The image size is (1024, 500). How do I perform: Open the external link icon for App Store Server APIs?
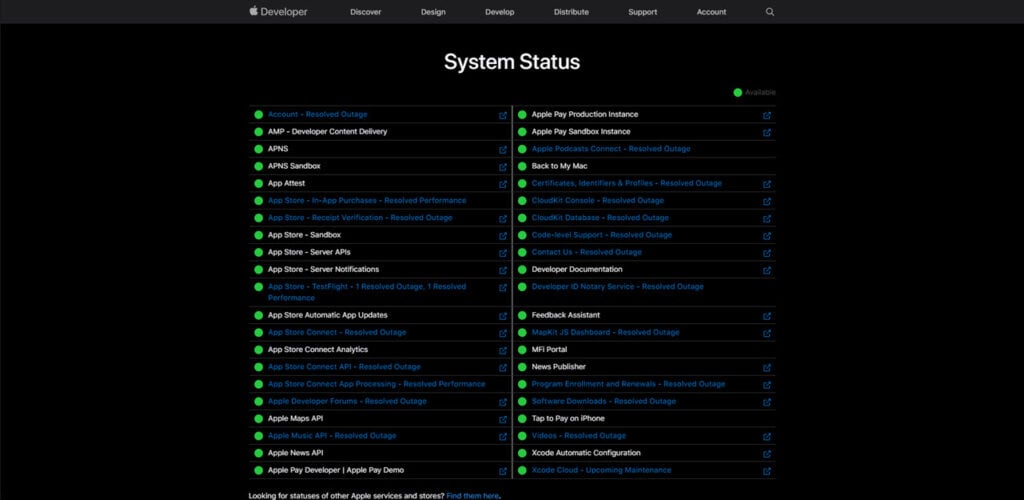(x=503, y=253)
